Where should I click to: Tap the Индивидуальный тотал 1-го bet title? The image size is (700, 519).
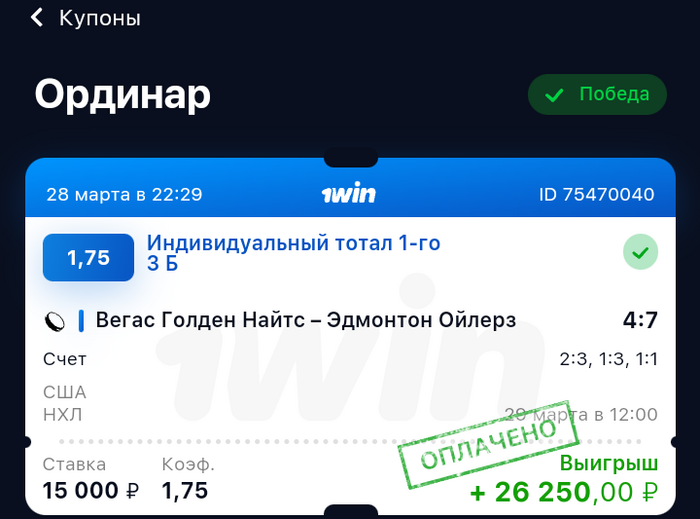pos(293,244)
